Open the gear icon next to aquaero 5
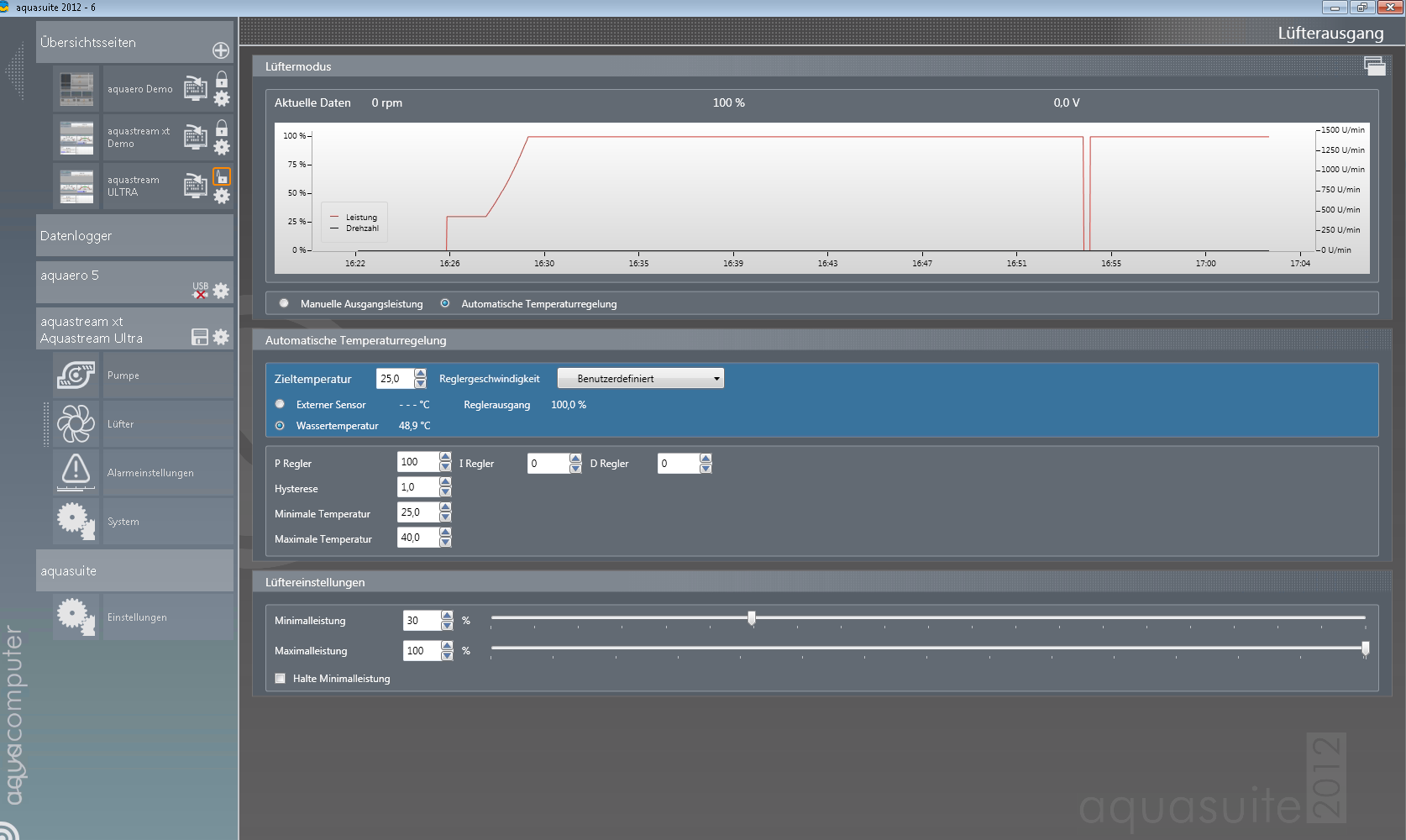Viewport: 1406px width, 840px height. pyautogui.click(x=221, y=291)
